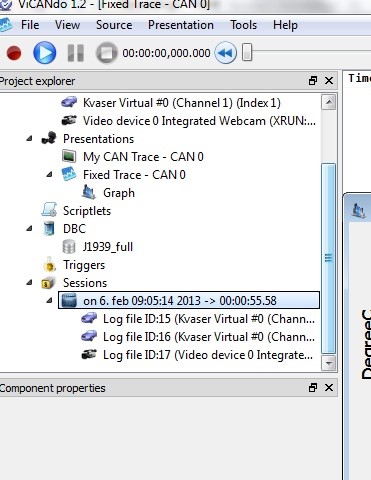
Task: Open the Help menu
Action: tap(285, 25)
